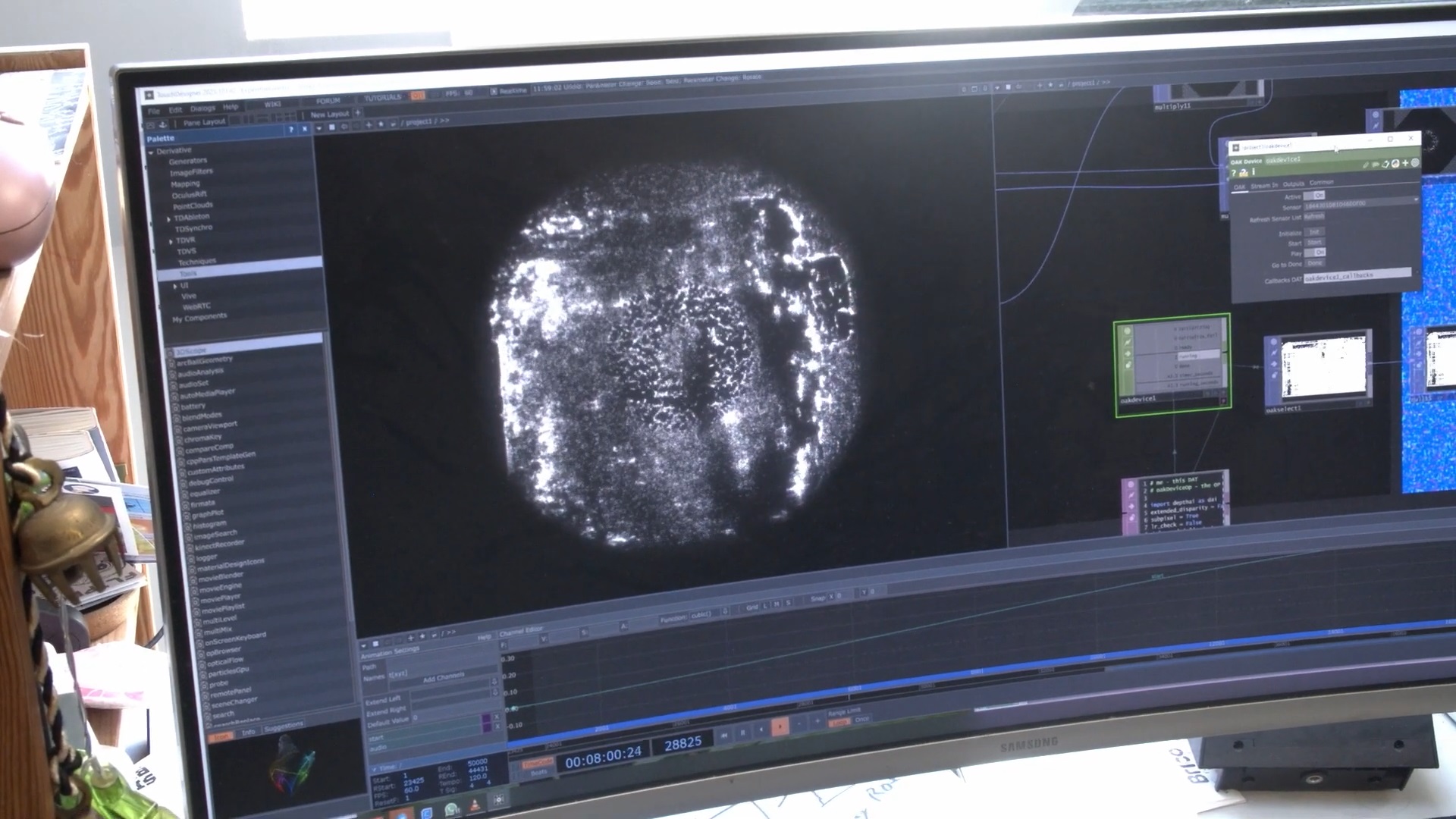
Task: Click the Refresh Sensor List button
Action: click(1314, 217)
